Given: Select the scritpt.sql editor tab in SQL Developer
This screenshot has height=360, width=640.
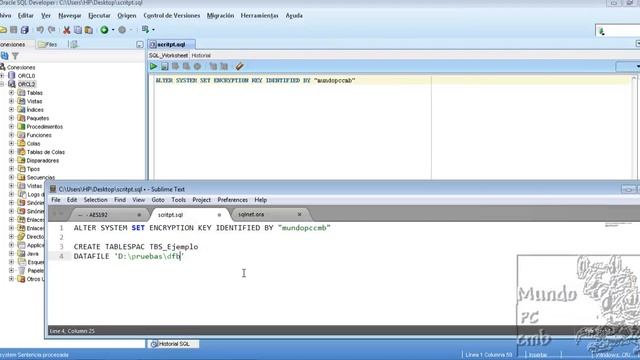Looking at the screenshot, I should [171, 44].
